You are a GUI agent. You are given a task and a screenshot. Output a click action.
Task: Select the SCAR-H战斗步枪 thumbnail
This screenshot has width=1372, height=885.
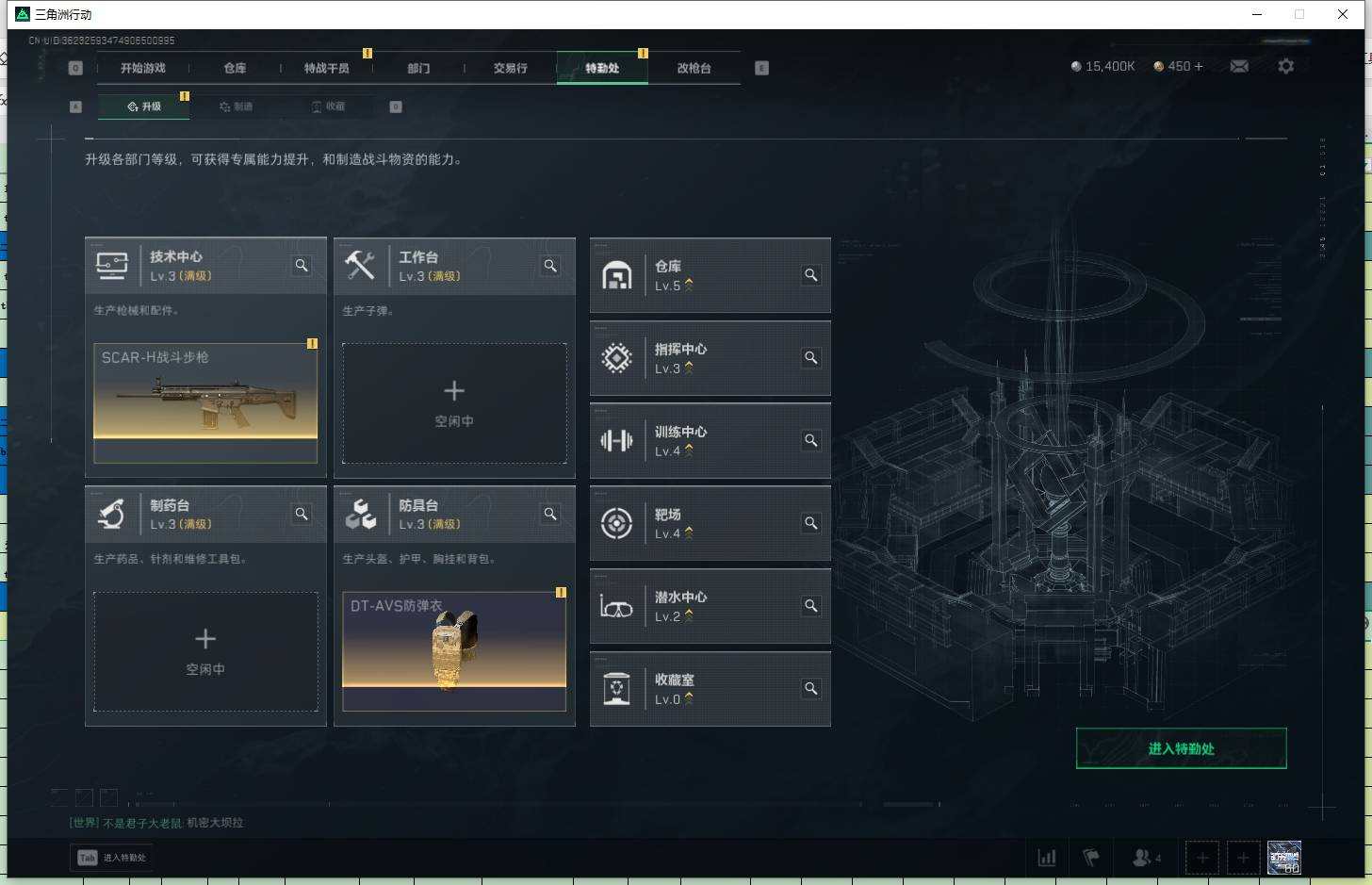click(x=204, y=401)
